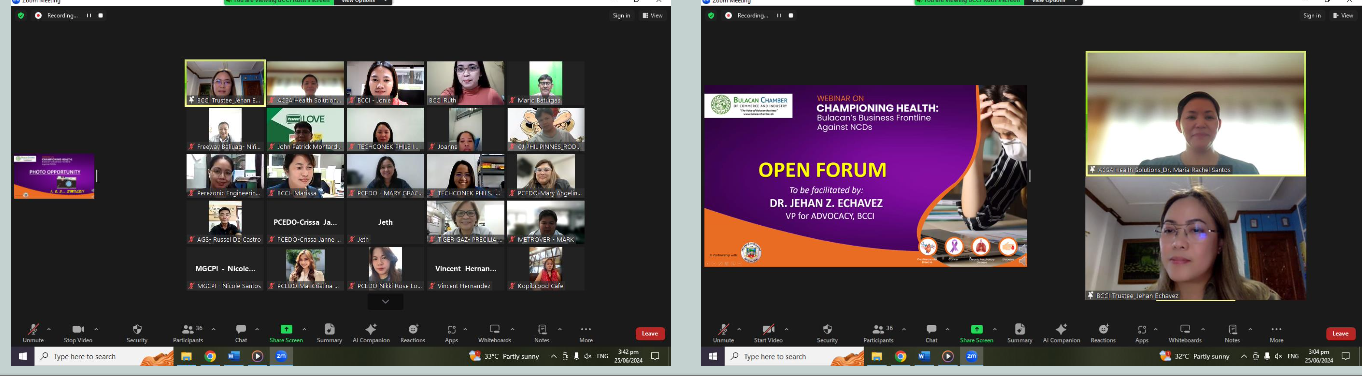Click AI Companion sparkle in gallery-view window
Viewport: 1362px width, 376px height.
(371, 329)
